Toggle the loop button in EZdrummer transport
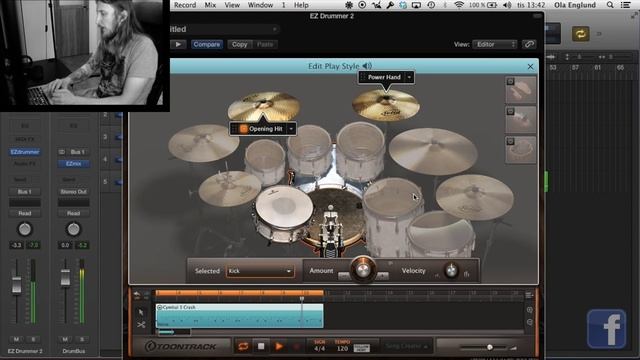Screen dimensions: 640x360 coord(243,347)
